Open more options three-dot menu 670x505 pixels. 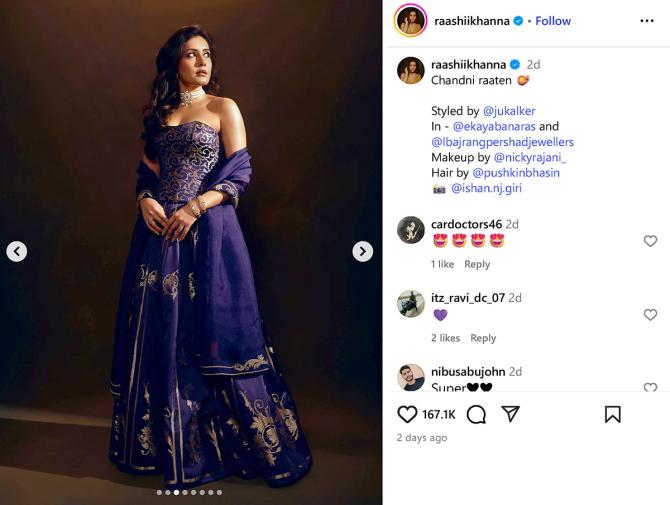(646, 21)
